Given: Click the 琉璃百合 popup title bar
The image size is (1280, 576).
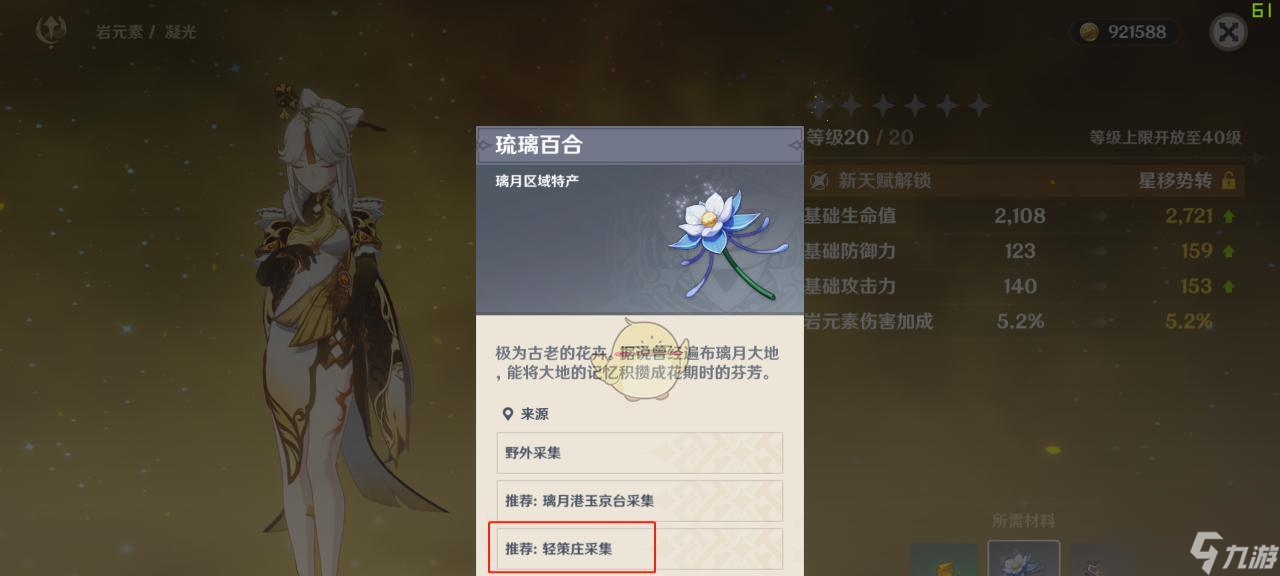Looking at the screenshot, I should click(x=640, y=145).
